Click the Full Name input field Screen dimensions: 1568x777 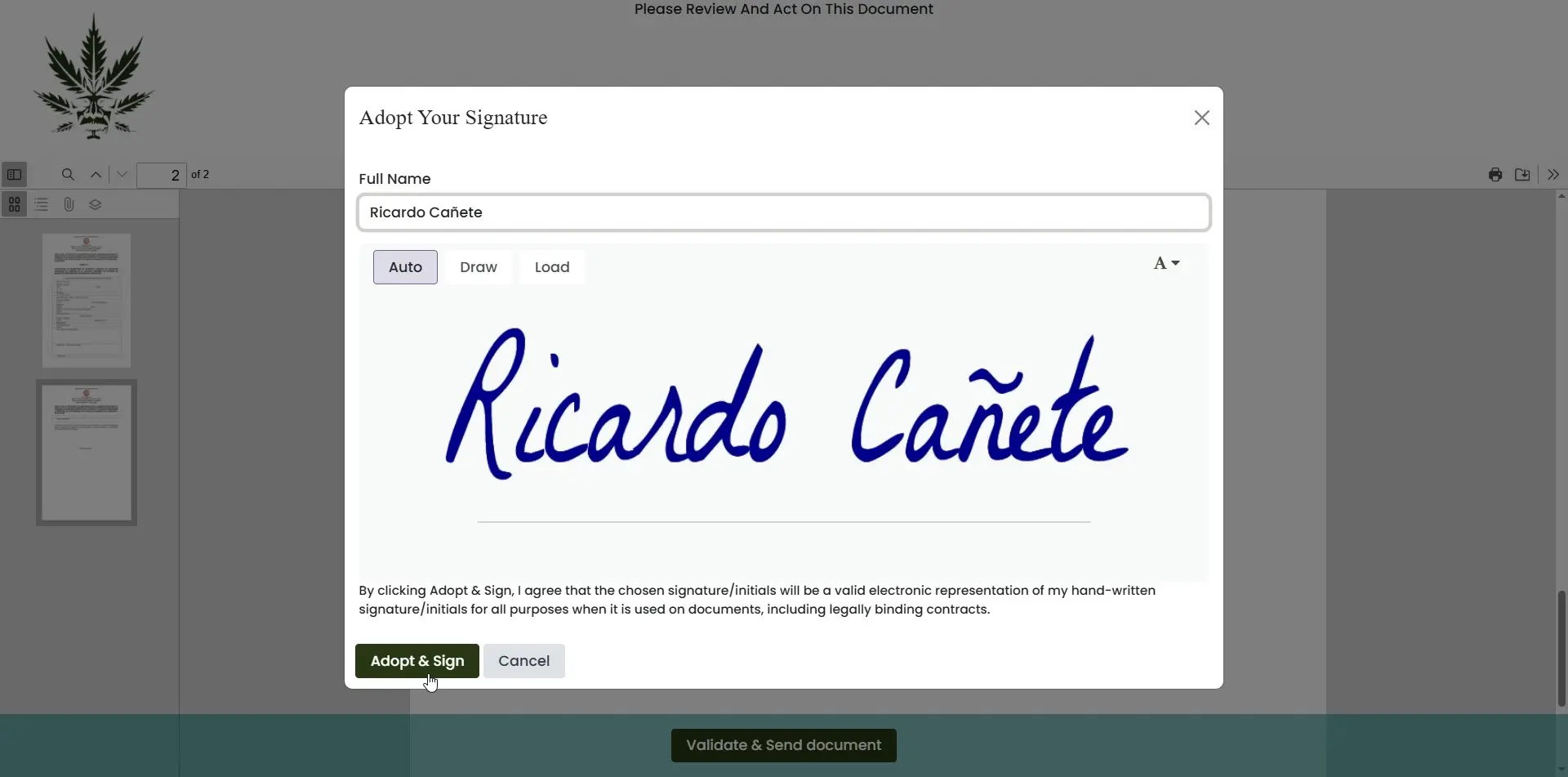783,212
